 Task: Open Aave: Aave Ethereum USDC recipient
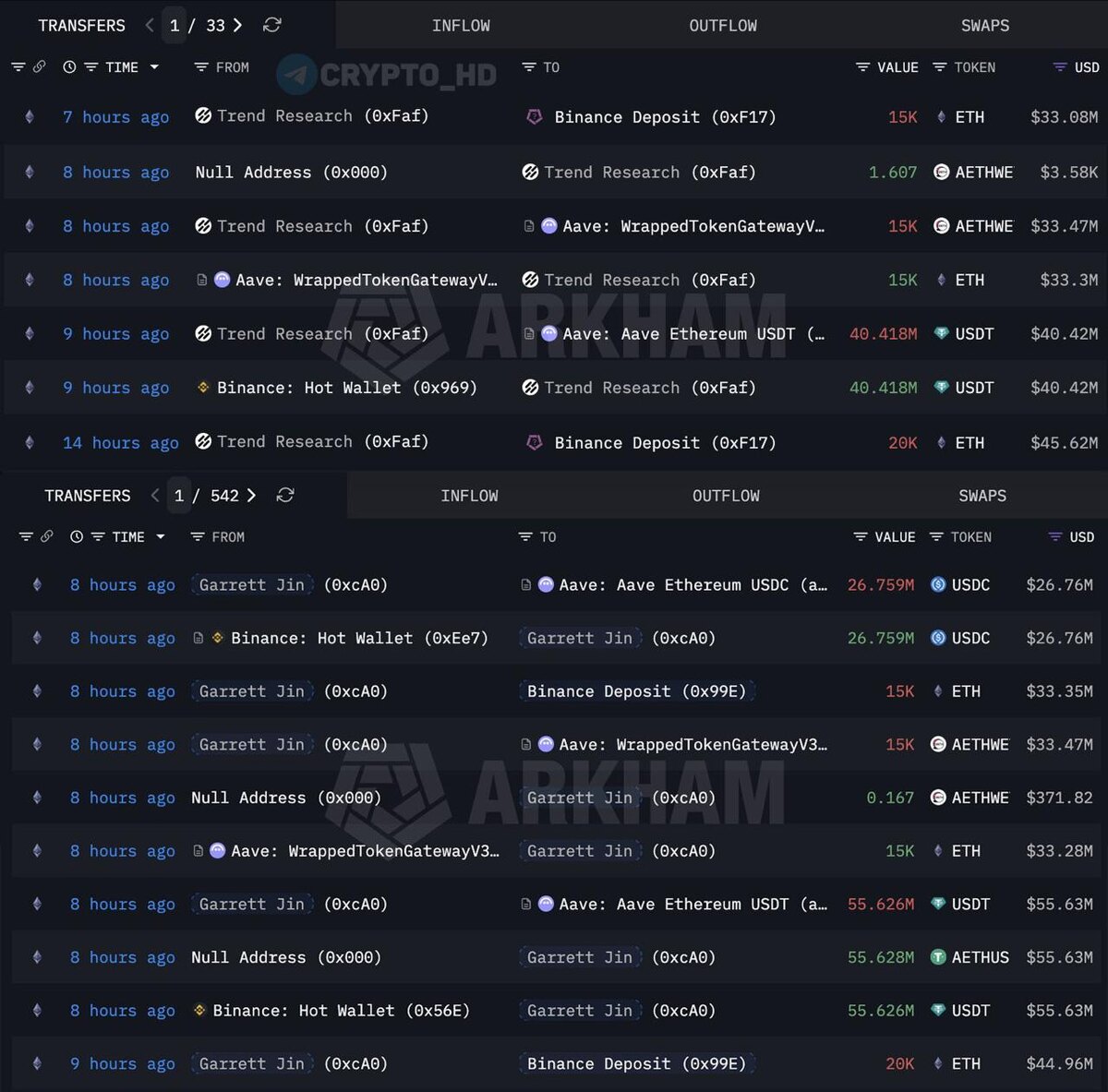point(692,584)
